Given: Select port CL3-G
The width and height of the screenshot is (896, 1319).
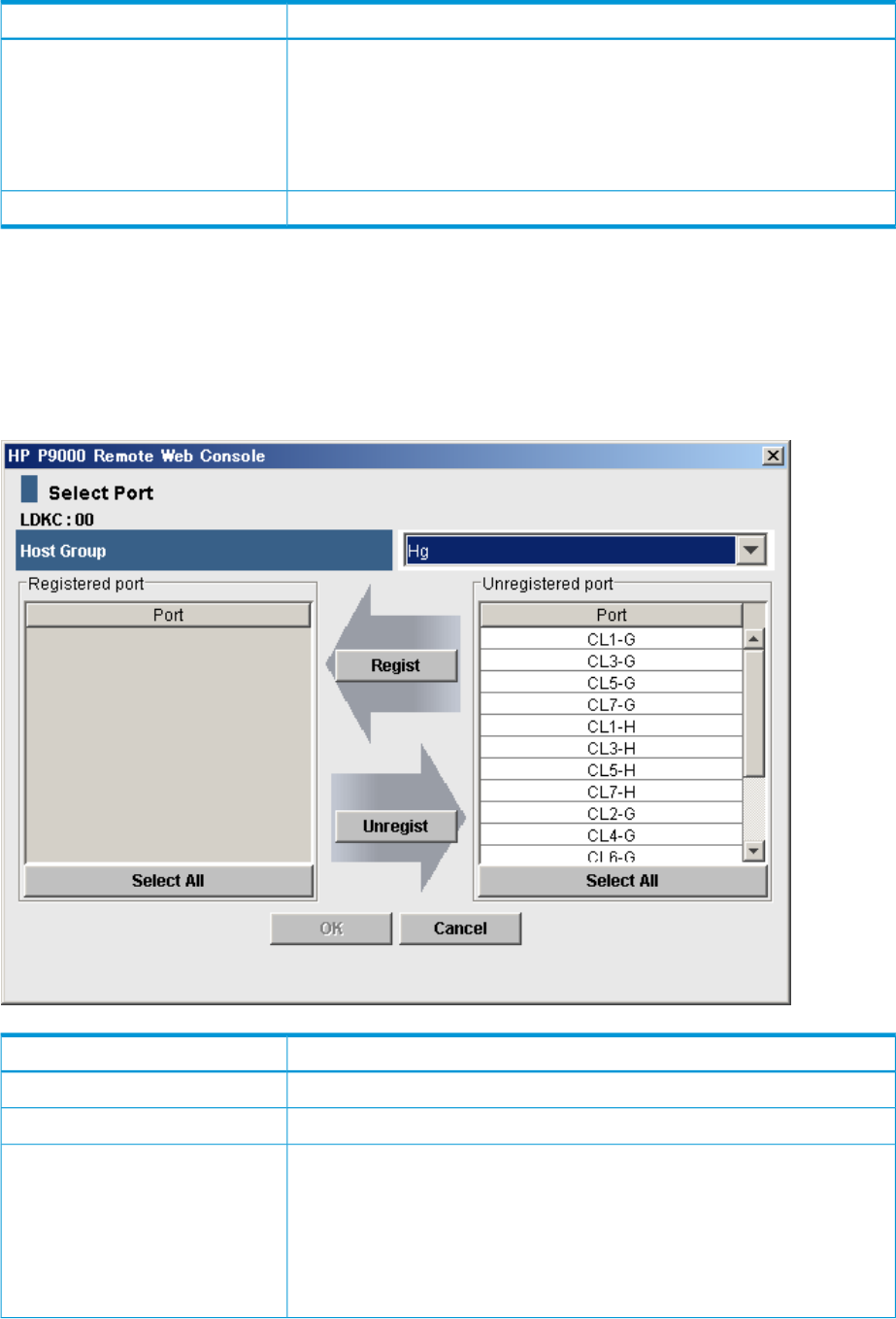Looking at the screenshot, I should pos(612,661).
